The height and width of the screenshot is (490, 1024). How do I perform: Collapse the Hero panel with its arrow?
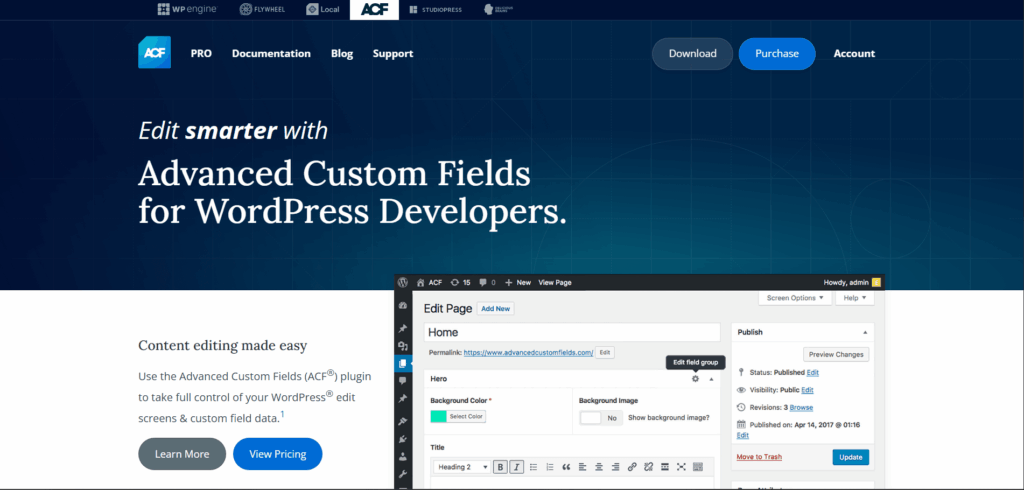[711, 379]
